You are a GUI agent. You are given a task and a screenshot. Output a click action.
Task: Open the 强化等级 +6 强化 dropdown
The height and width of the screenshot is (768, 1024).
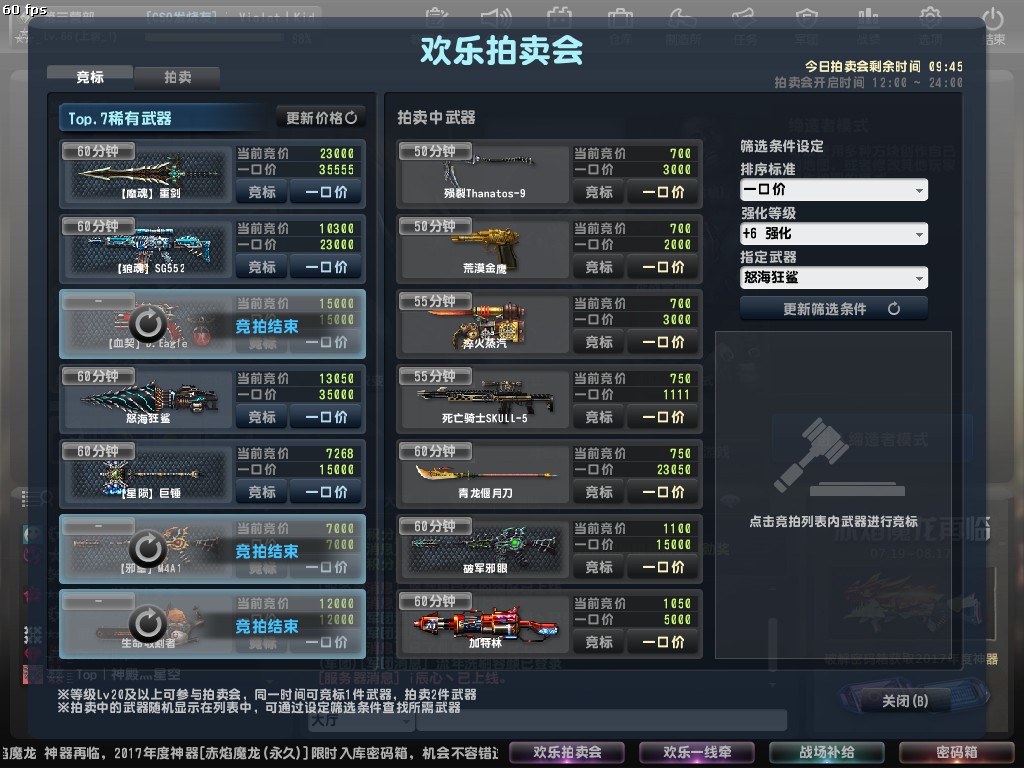click(833, 234)
